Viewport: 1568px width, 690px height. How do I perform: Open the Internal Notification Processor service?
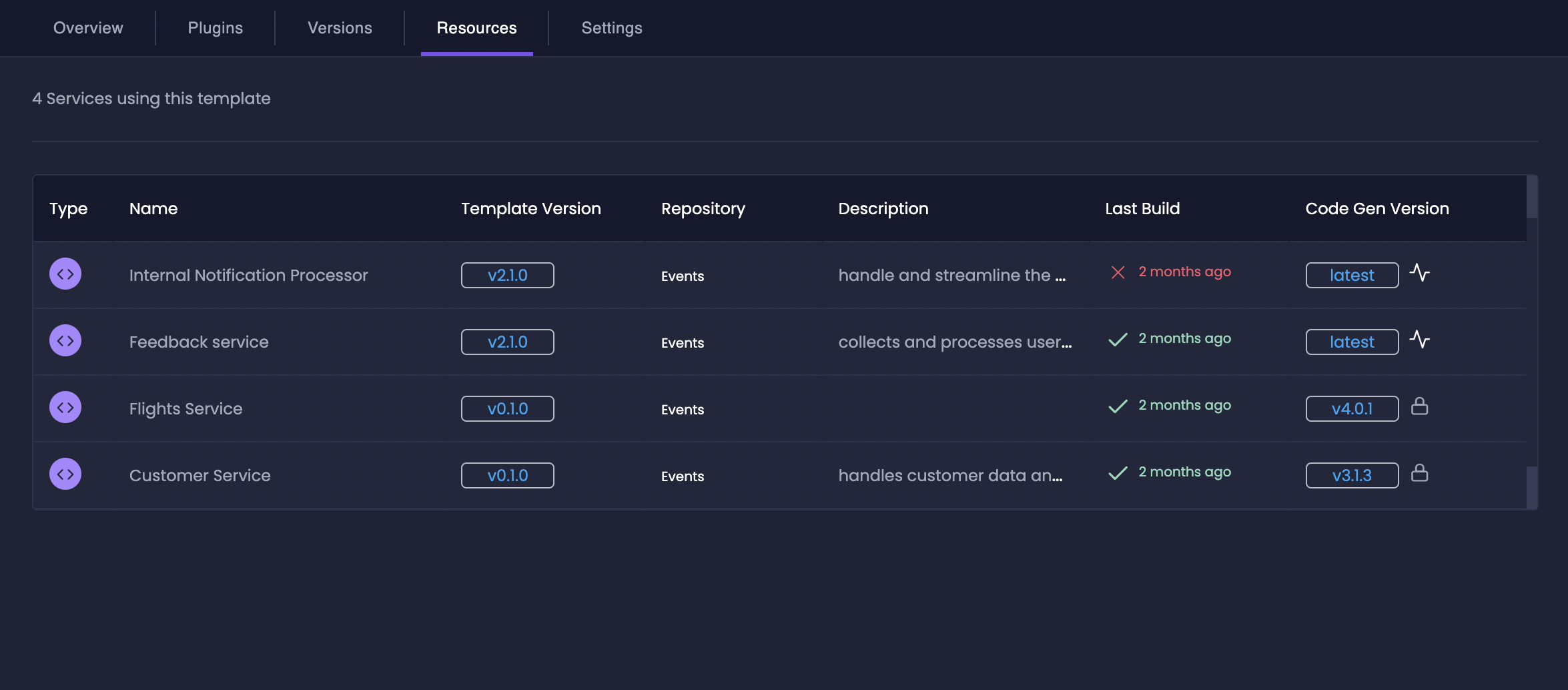[x=248, y=276]
